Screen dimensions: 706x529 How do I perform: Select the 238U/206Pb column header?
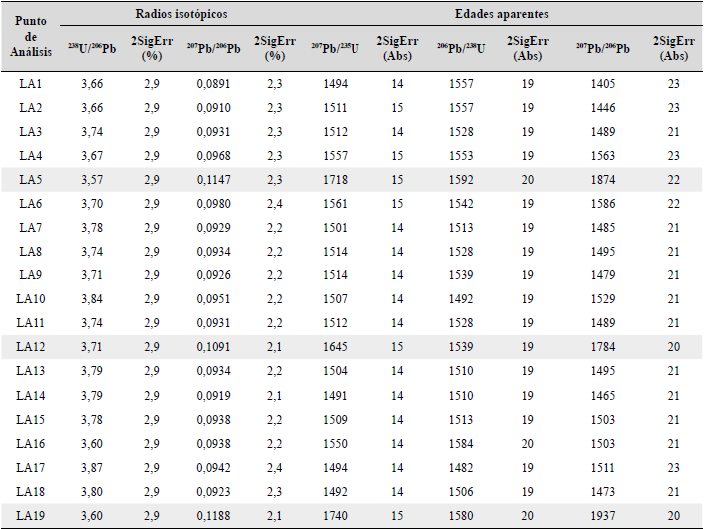click(92, 47)
